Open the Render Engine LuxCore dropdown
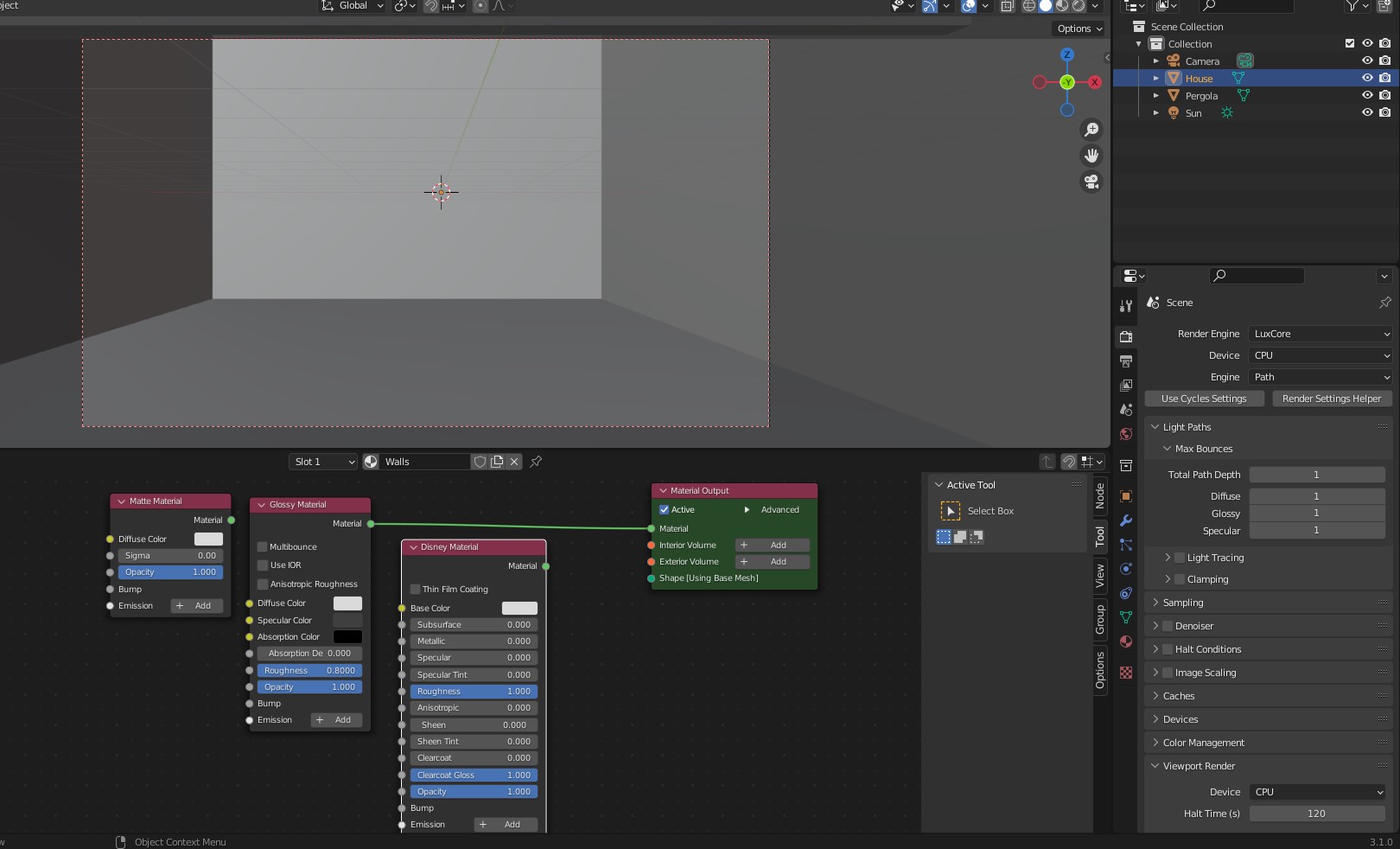 point(1321,334)
